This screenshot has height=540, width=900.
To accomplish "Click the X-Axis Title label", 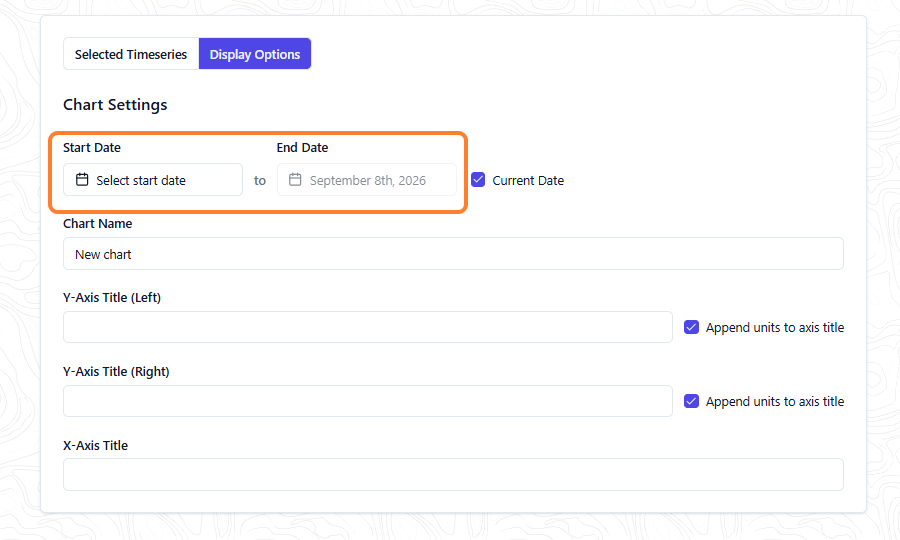I will (x=95, y=445).
